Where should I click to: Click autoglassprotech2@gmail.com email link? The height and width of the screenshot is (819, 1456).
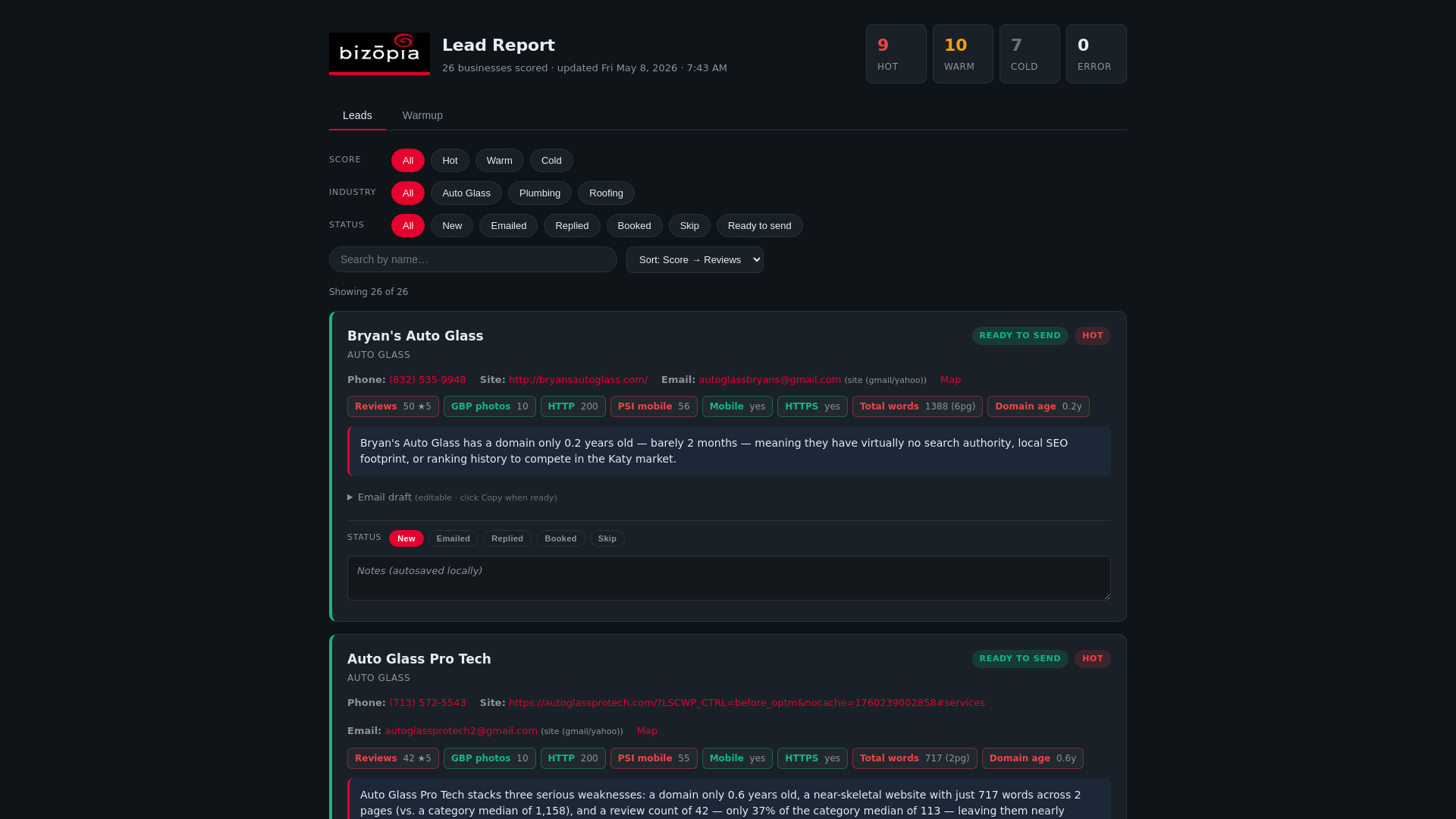(461, 731)
